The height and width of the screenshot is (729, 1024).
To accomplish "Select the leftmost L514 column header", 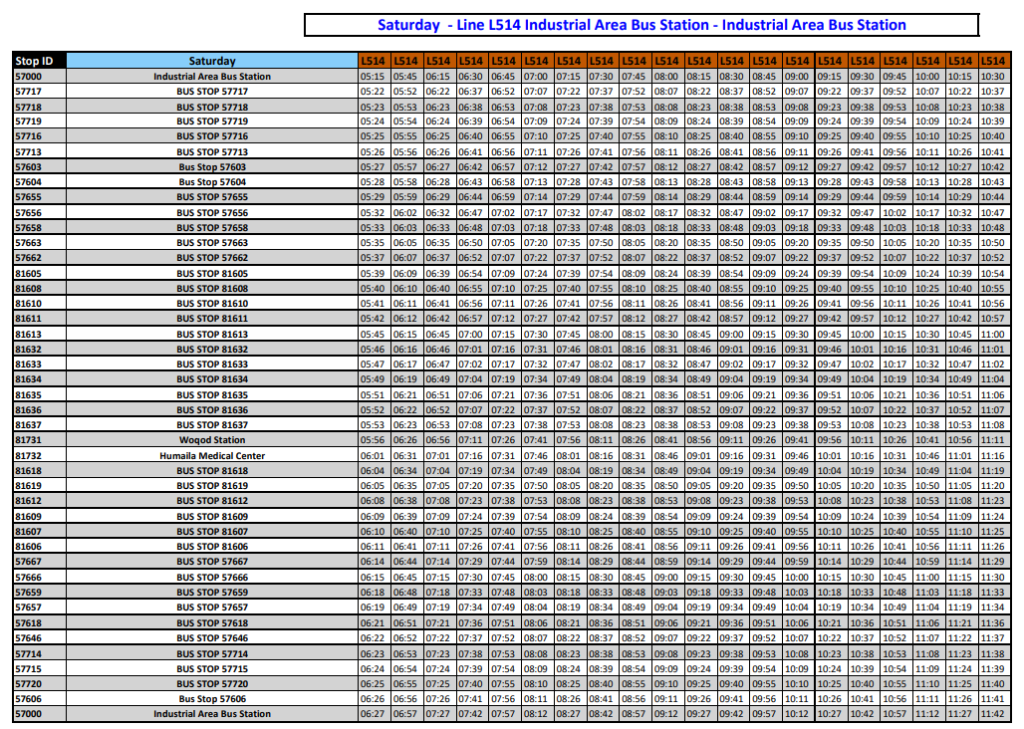I will [x=372, y=61].
